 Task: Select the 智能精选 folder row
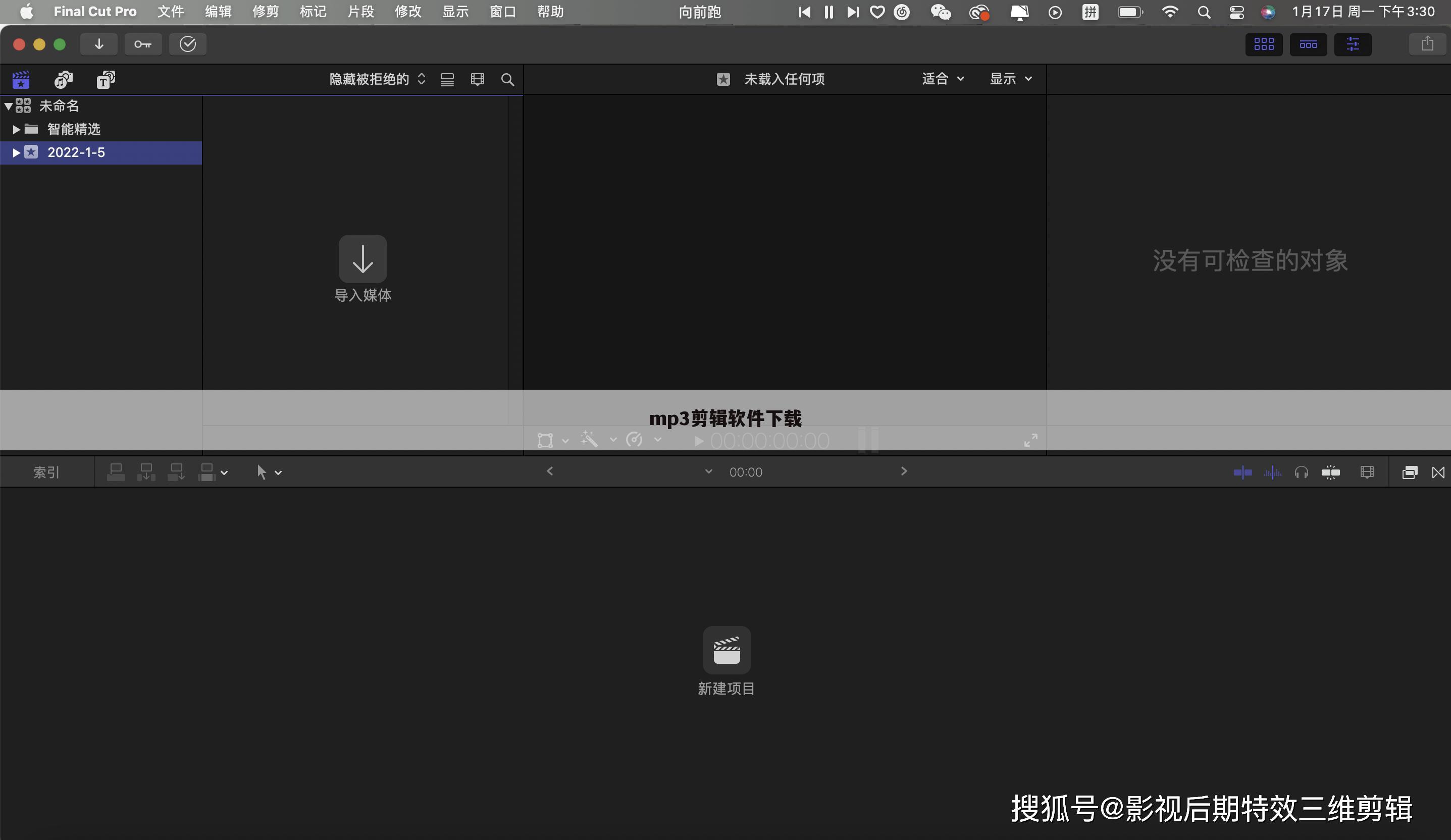tap(101, 130)
